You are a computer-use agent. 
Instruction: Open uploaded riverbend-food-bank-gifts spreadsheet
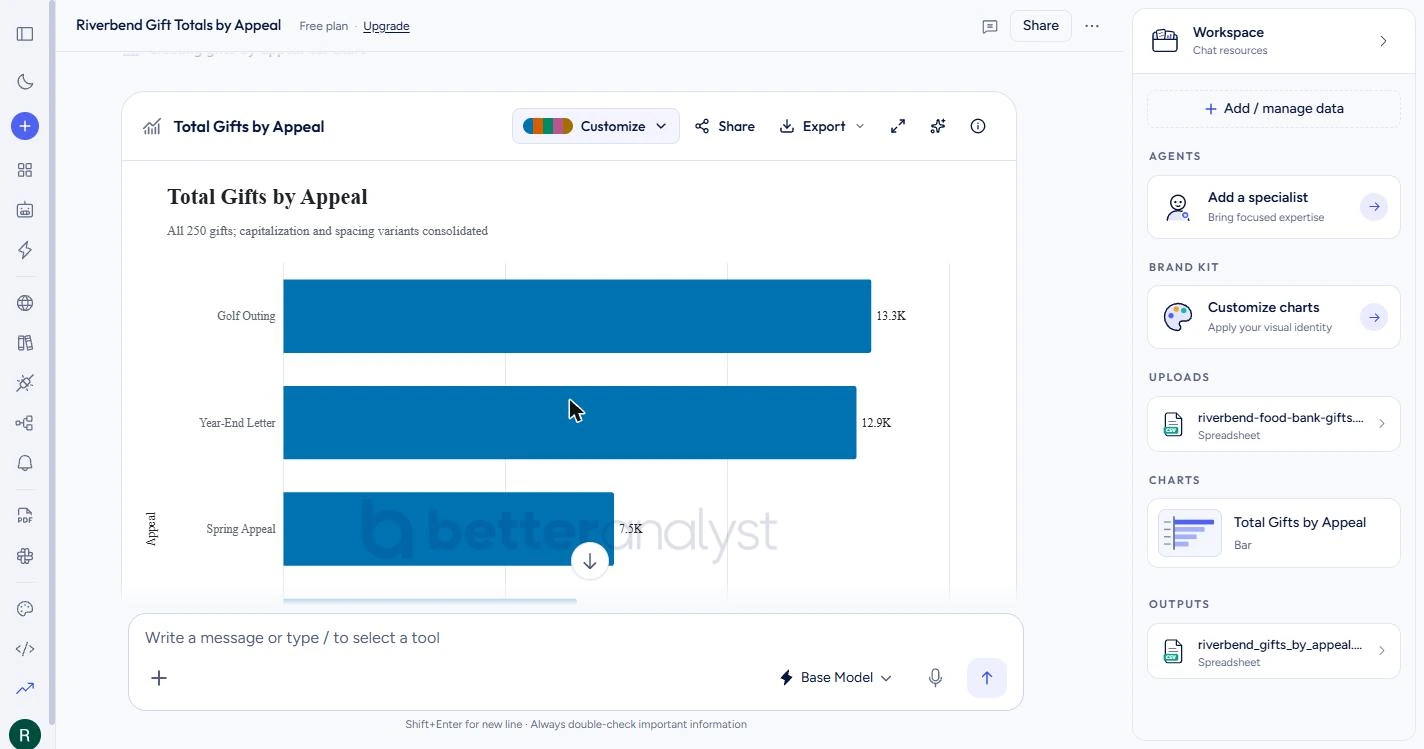pos(1274,424)
